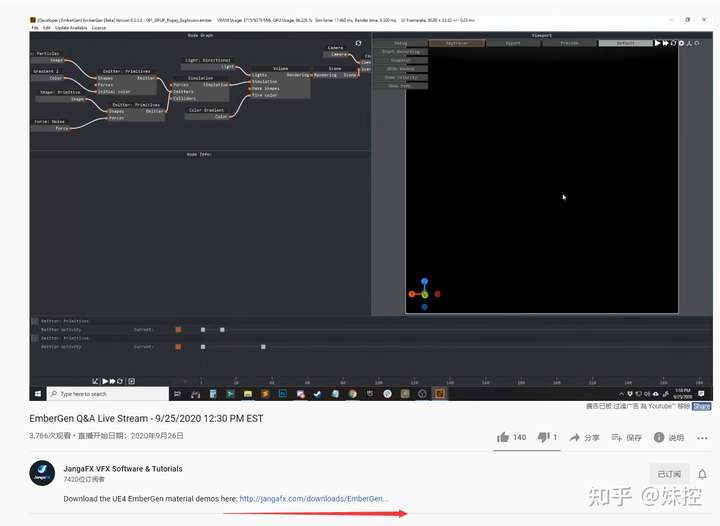720x526 pixels.
Task: Click the Chrome icon in taskbar
Action: [353, 394]
